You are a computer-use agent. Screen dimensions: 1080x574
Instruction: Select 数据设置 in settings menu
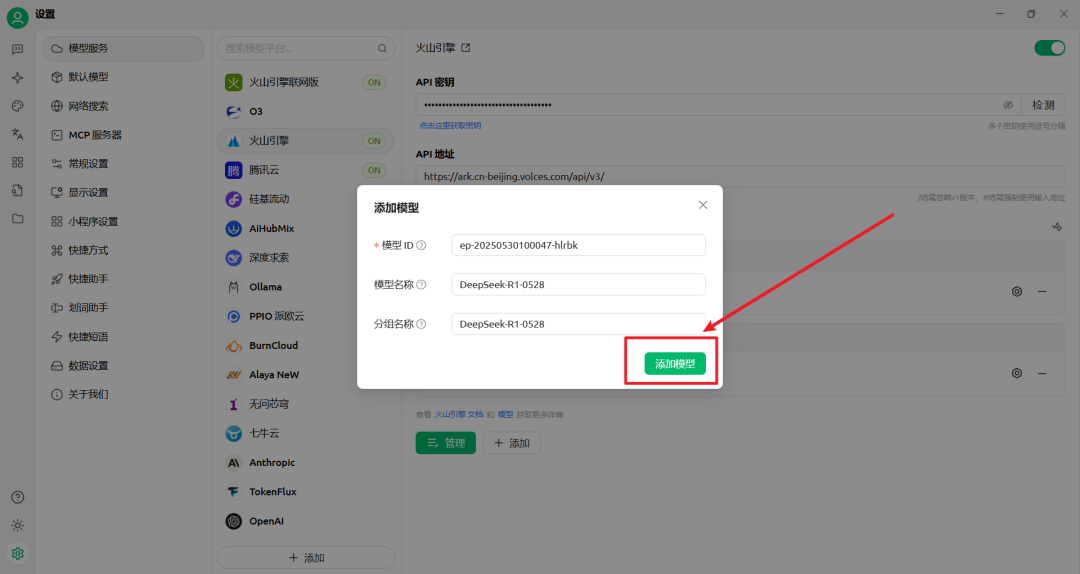pyautogui.click(x=123, y=365)
